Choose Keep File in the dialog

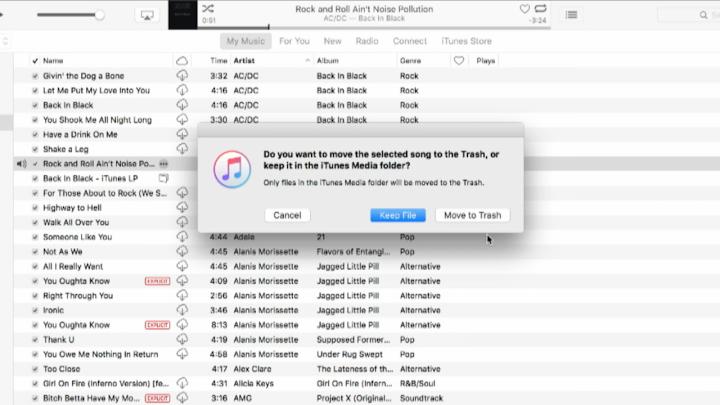tap(398, 215)
